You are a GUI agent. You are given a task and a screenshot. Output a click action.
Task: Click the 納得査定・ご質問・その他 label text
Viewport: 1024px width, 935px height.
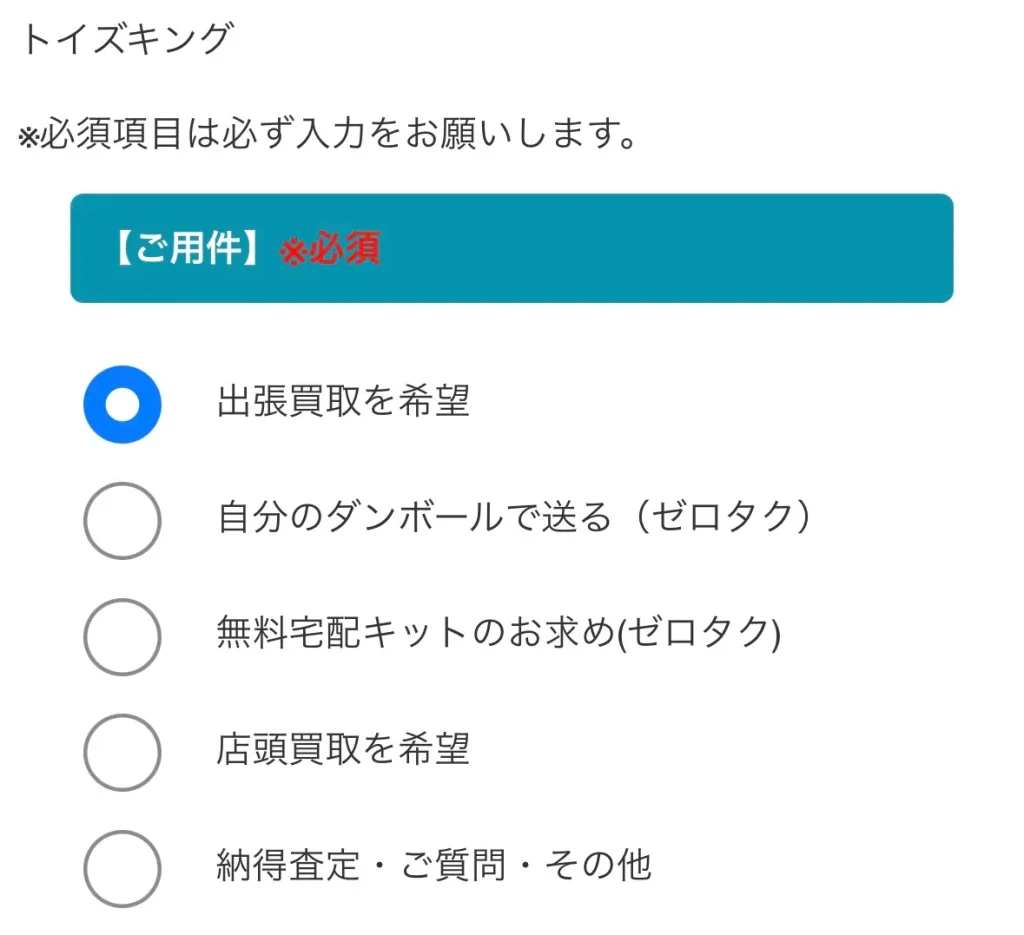pos(432,868)
